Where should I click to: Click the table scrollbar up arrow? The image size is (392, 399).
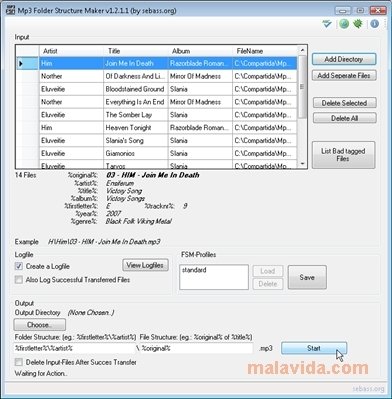pyautogui.click(x=302, y=50)
